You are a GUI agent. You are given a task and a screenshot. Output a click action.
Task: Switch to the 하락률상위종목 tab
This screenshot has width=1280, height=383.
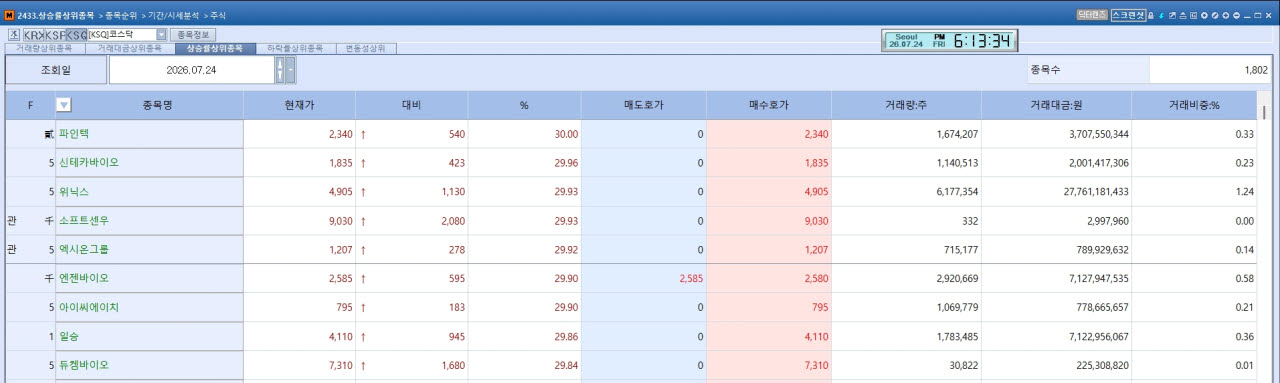pos(295,48)
